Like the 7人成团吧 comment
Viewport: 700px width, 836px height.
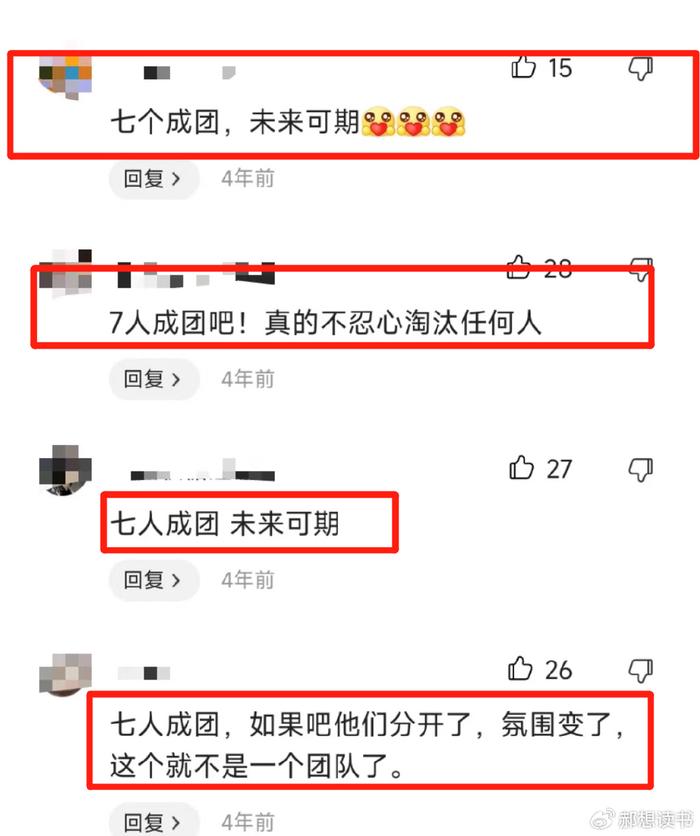(519, 267)
